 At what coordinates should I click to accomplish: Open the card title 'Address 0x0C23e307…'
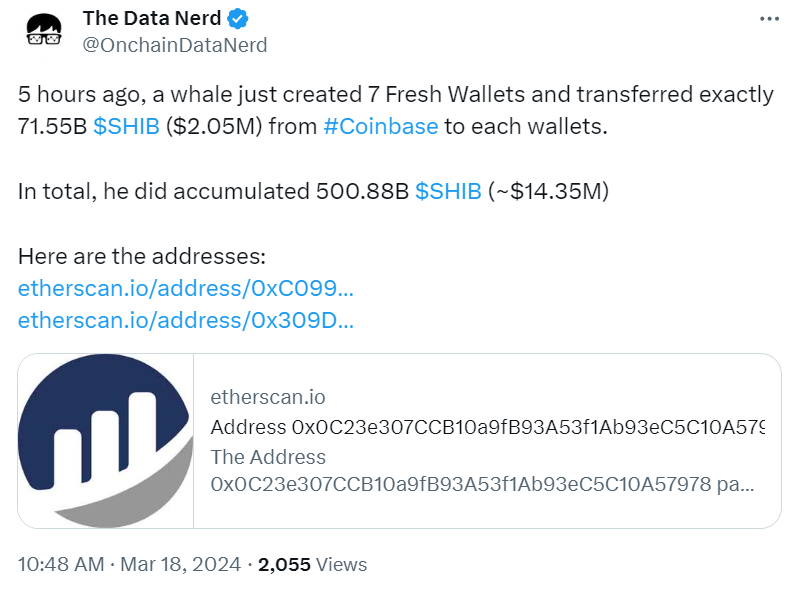click(x=488, y=427)
